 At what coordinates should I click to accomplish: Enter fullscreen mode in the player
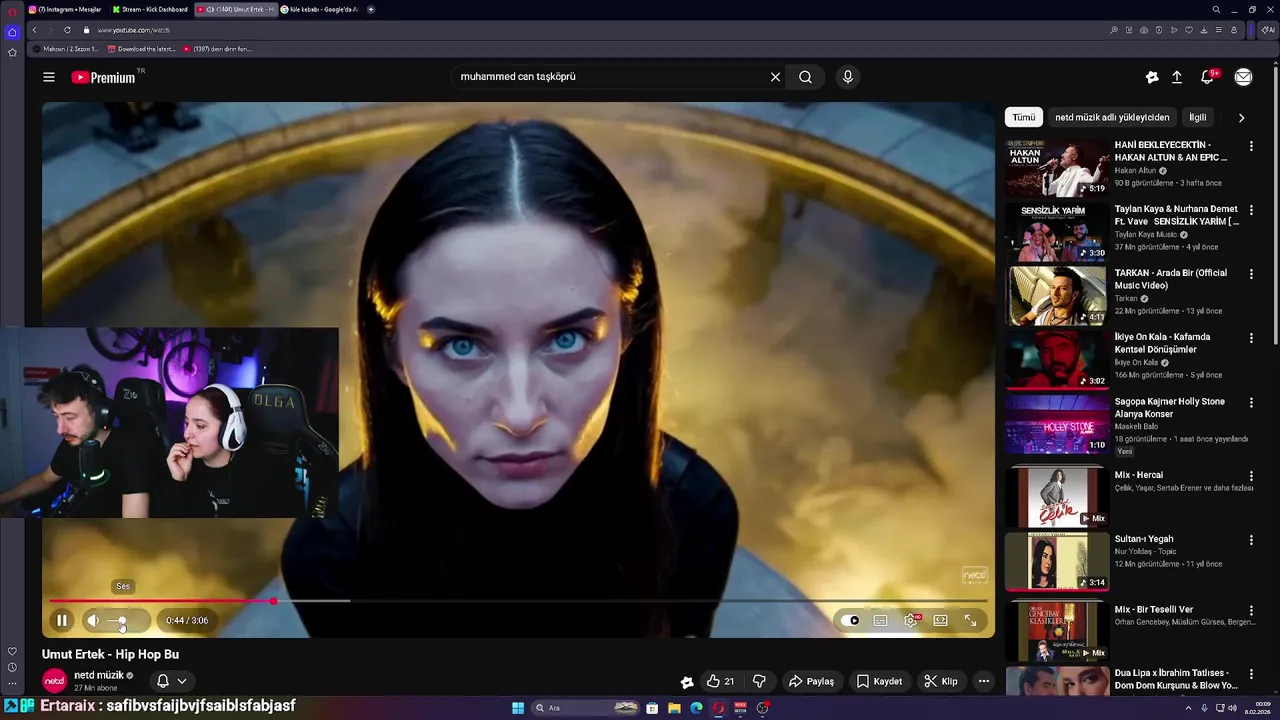click(x=970, y=620)
